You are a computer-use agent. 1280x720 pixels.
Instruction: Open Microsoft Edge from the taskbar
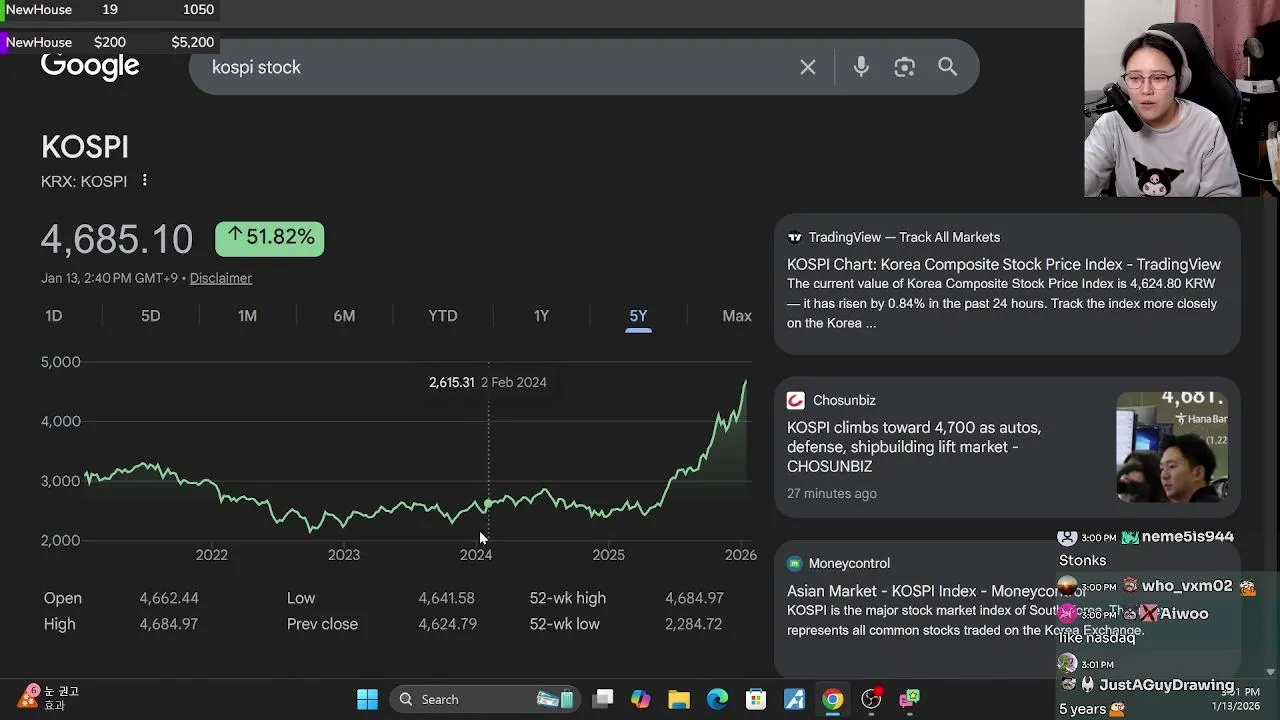click(x=718, y=699)
